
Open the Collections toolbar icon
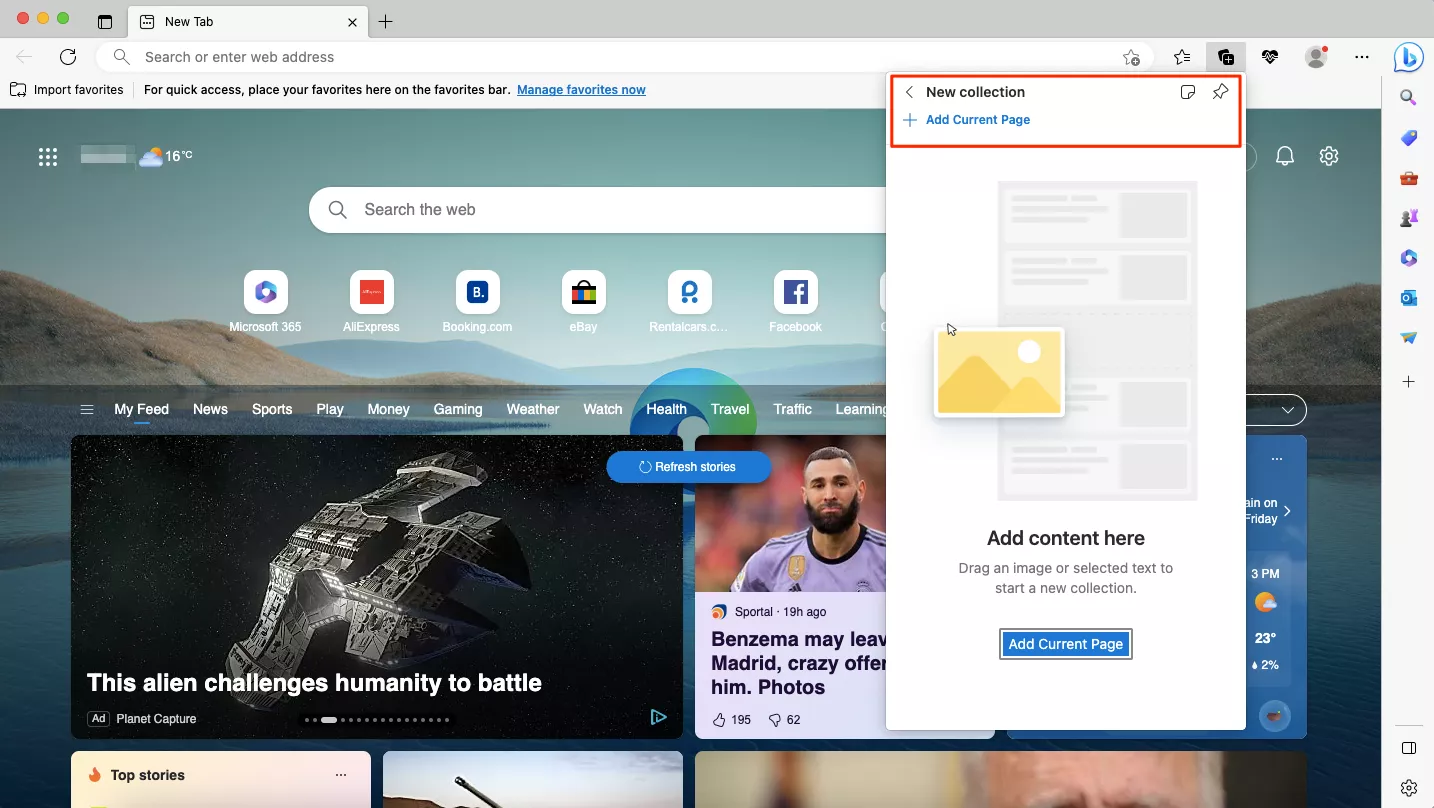(x=1225, y=57)
